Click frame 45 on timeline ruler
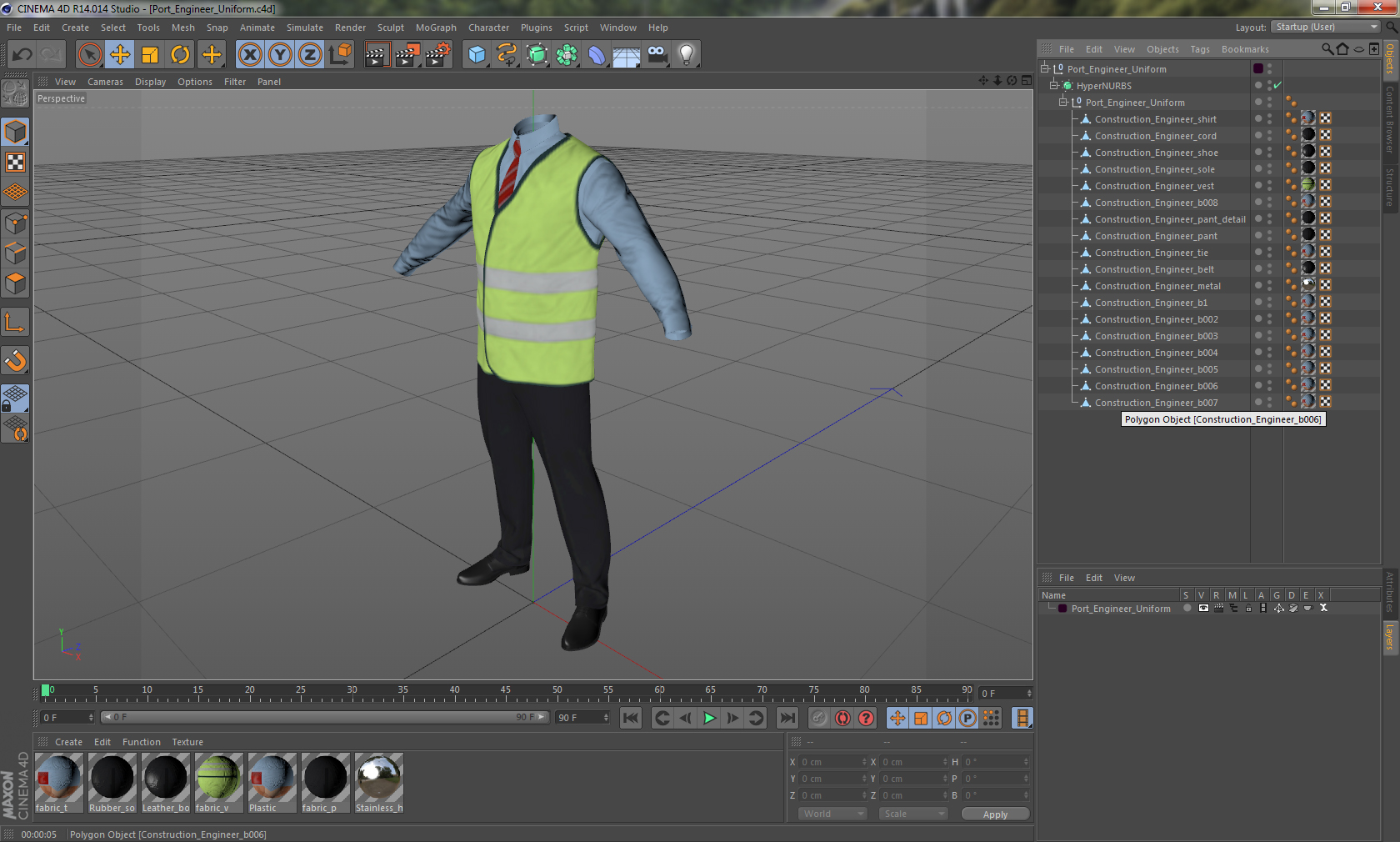Screen dimensions: 1400x842 tap(506, 690)
